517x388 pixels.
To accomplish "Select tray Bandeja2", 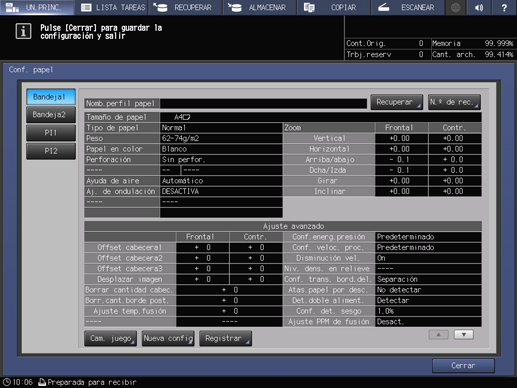I will point(51,115).
